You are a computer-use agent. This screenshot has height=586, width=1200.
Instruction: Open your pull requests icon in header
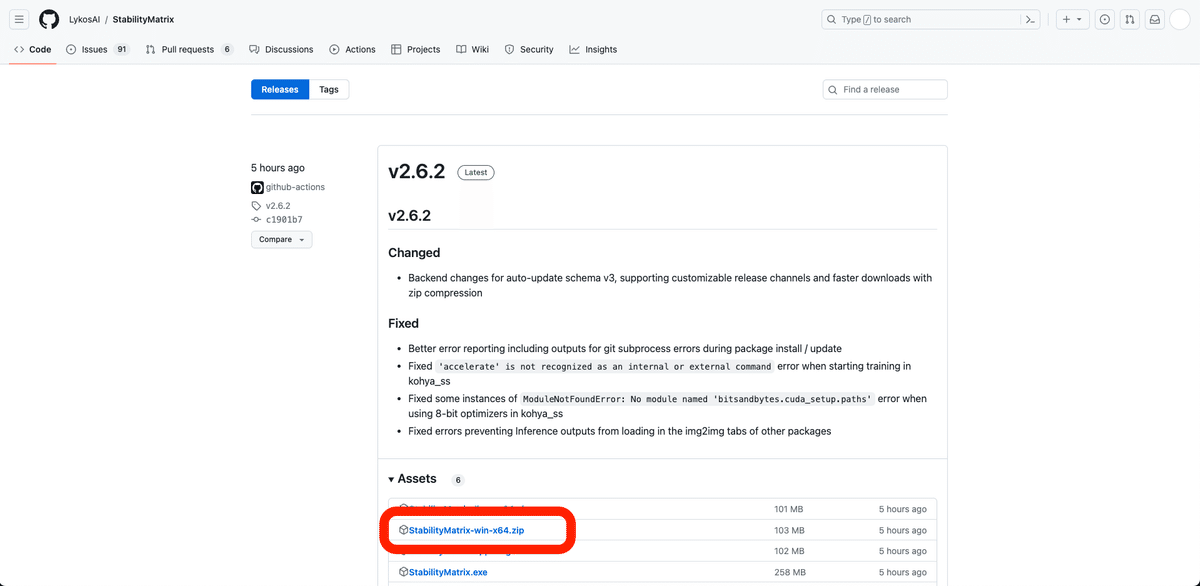[x=1129, y=19]
